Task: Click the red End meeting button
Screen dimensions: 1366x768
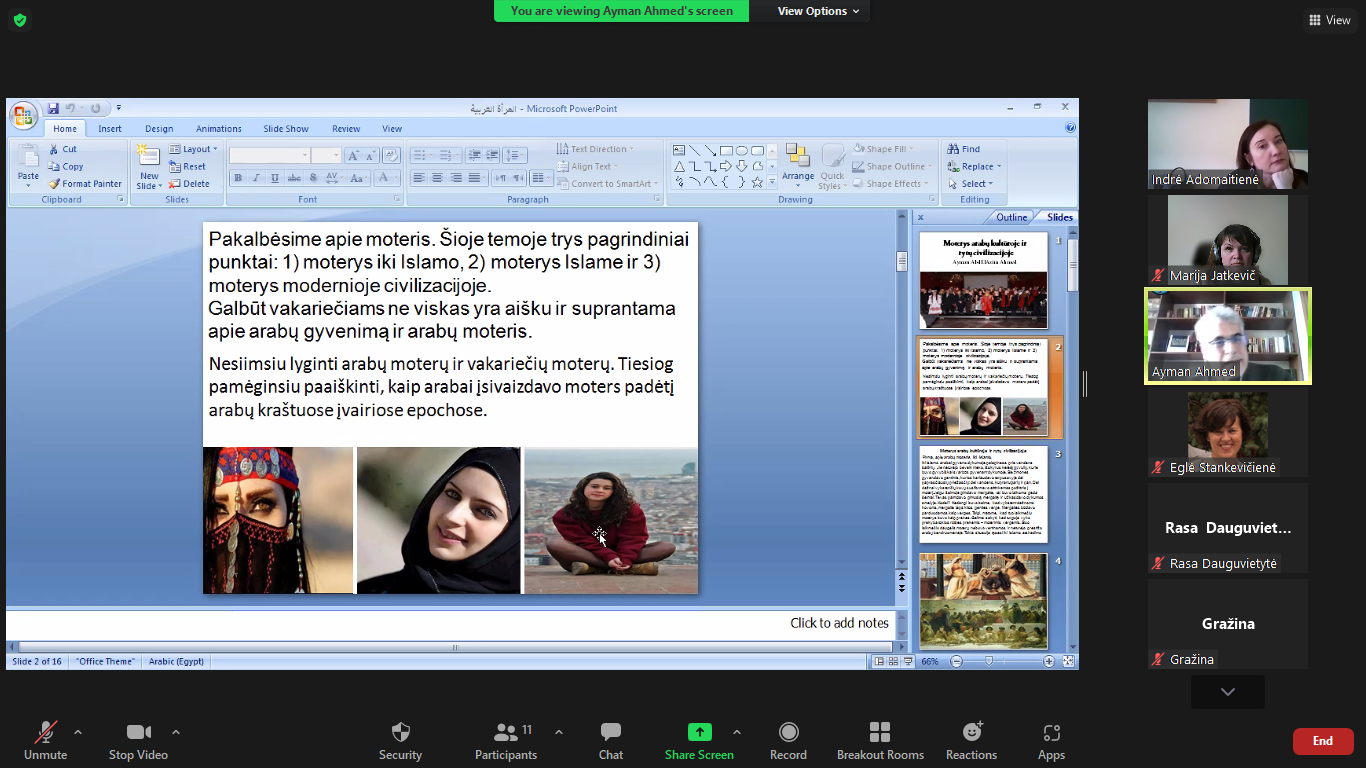Action: (x=1322, y=741)
